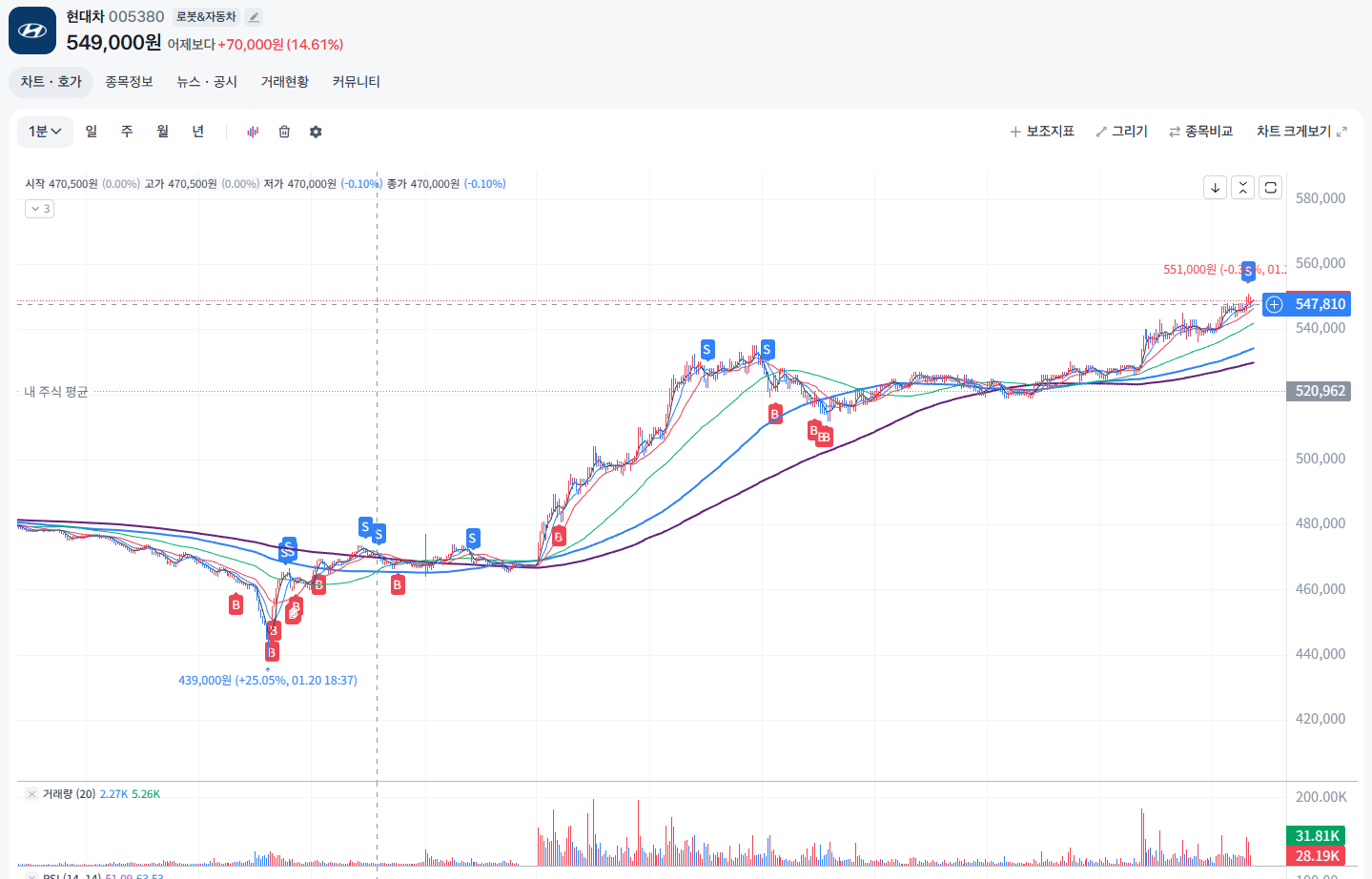Open the 종목정보 tab
Screen dimensions: 1372x879
[129, 82]
